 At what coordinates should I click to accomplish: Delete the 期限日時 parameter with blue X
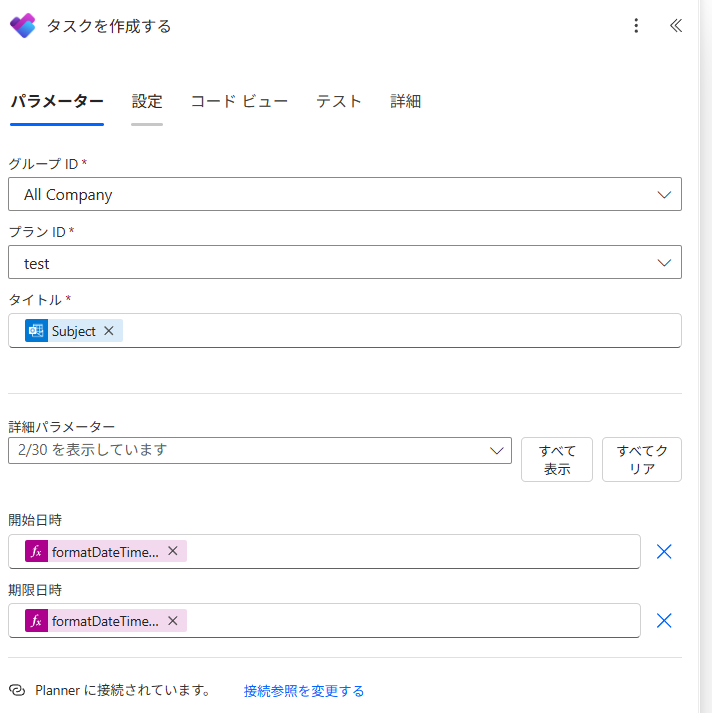click(x=664, y=621)
